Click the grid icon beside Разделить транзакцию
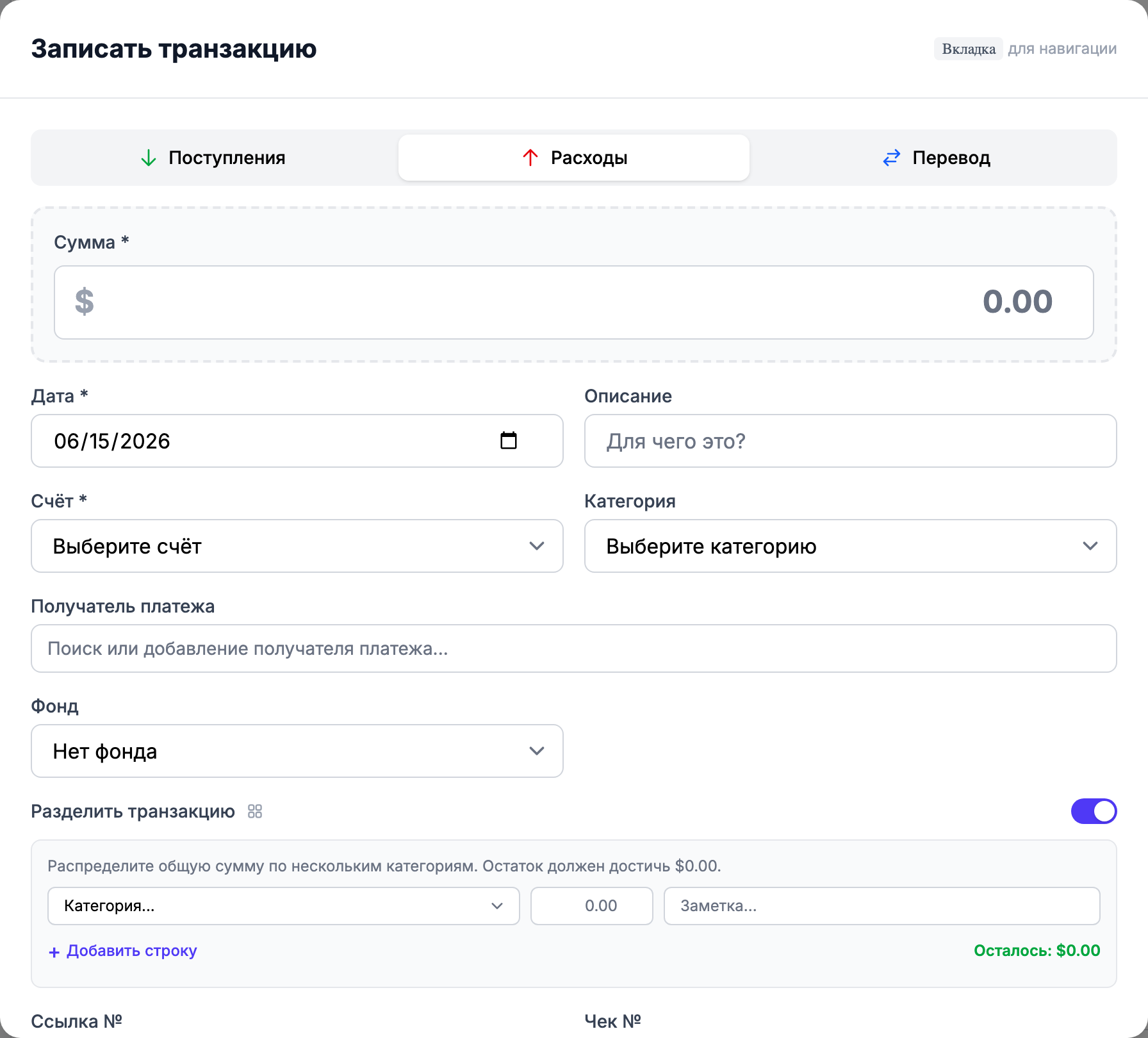Image resolution: width=1148 pixels, height=1038 pixels. pos(255,811)
